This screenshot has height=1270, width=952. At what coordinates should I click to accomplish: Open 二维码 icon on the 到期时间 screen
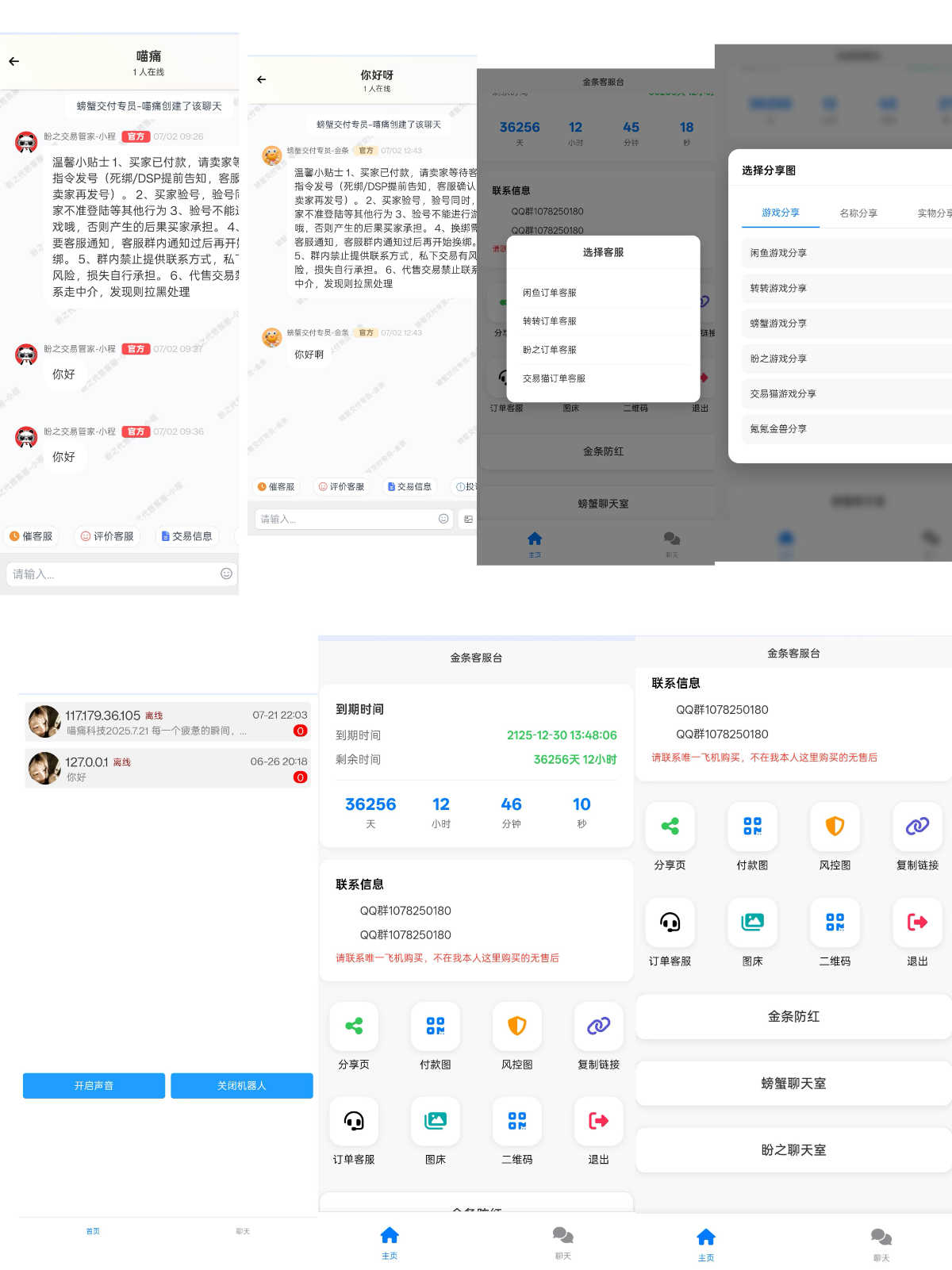point(517,1121)
